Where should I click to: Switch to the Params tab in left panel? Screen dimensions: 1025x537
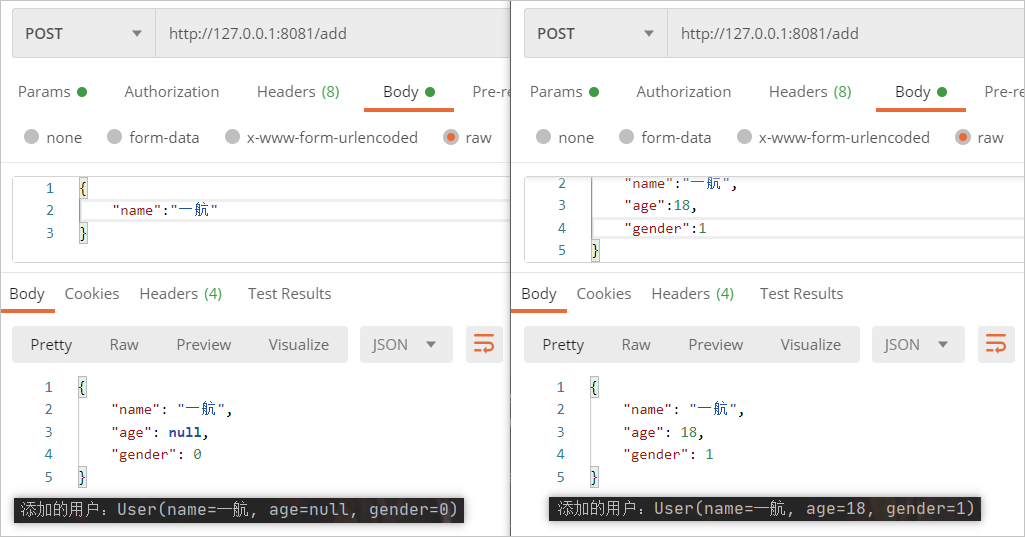(x=52, y=92)
